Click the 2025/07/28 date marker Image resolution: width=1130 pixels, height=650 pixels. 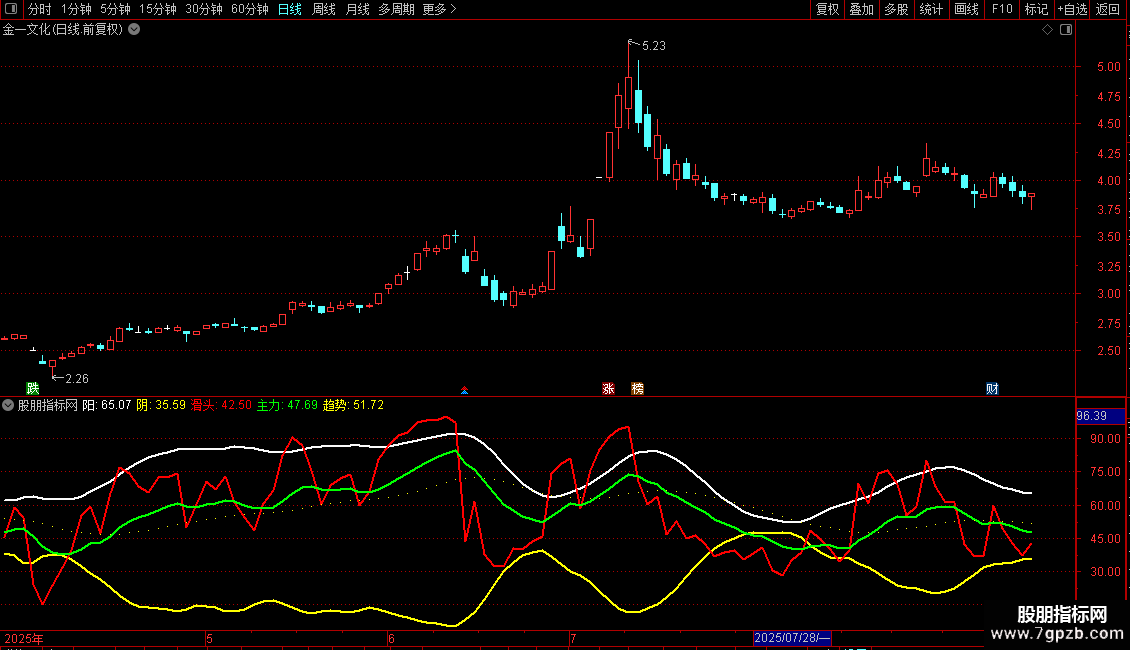coord(792,638)
